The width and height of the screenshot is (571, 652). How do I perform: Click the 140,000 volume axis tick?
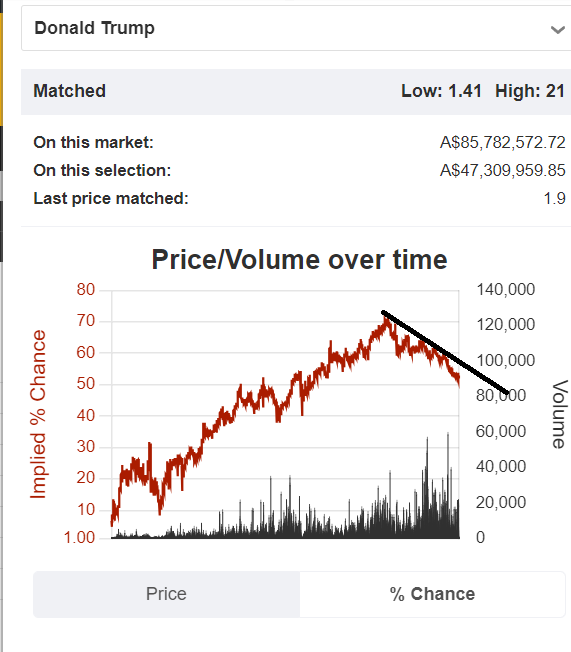coord(506,289)
